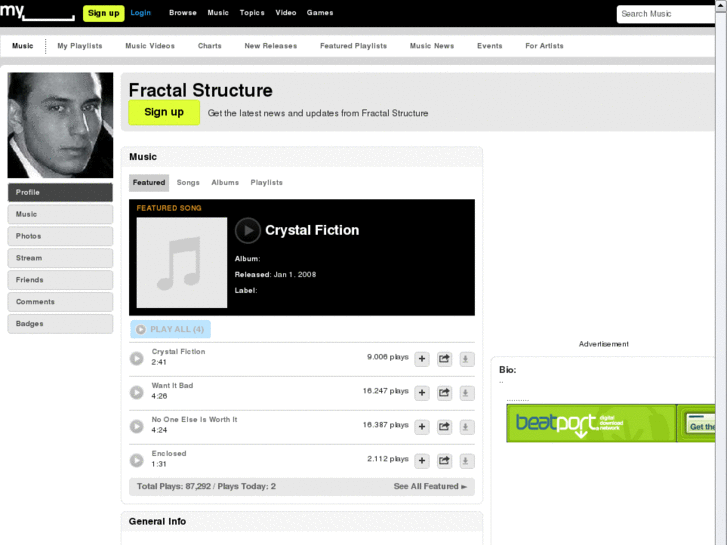Viewport: 727px width, 545px height.
Task: Click plus icon next to Want It Bad
Action: point(422,393)
